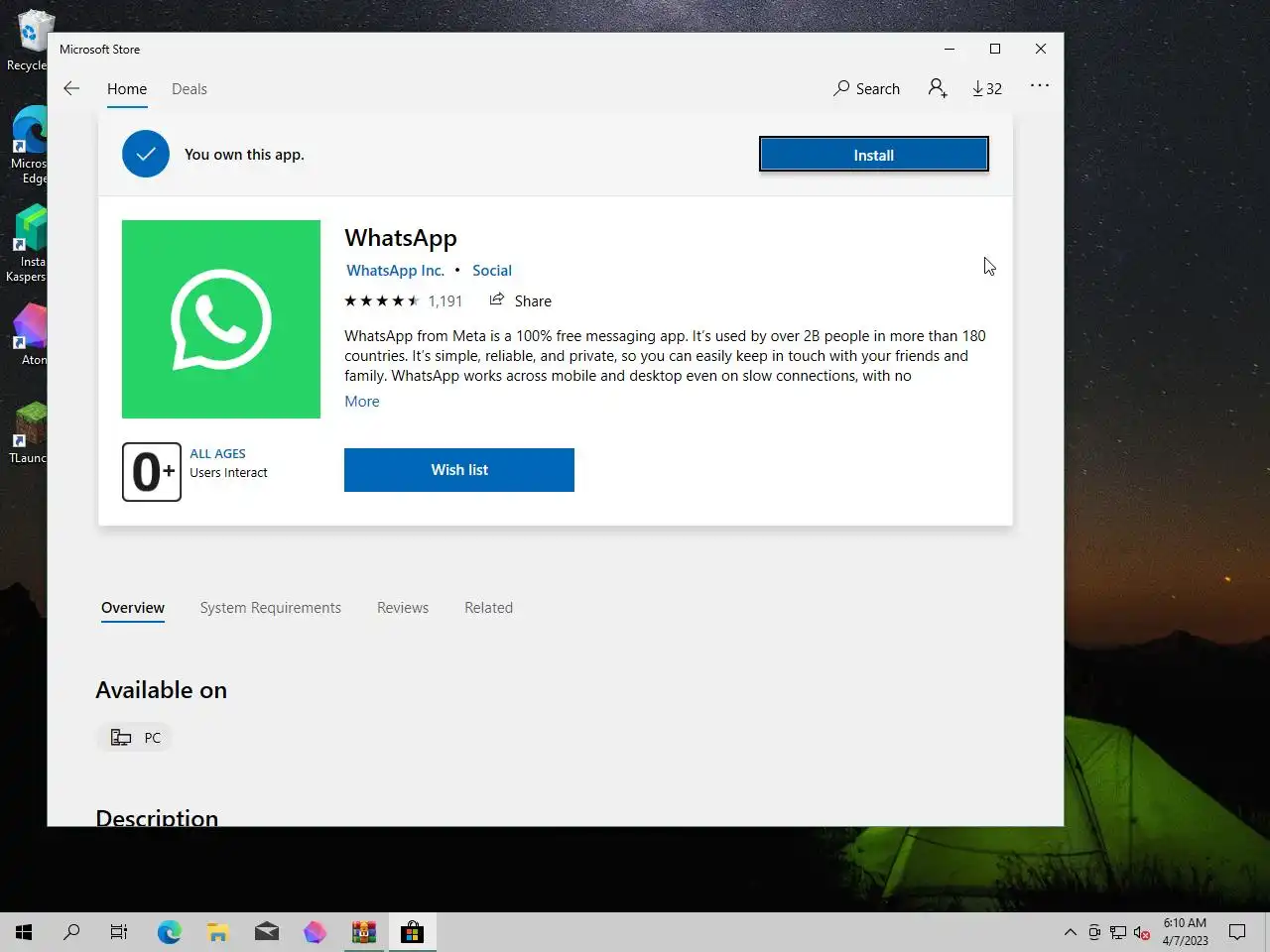Click the Install button

[x=874, y=155]
